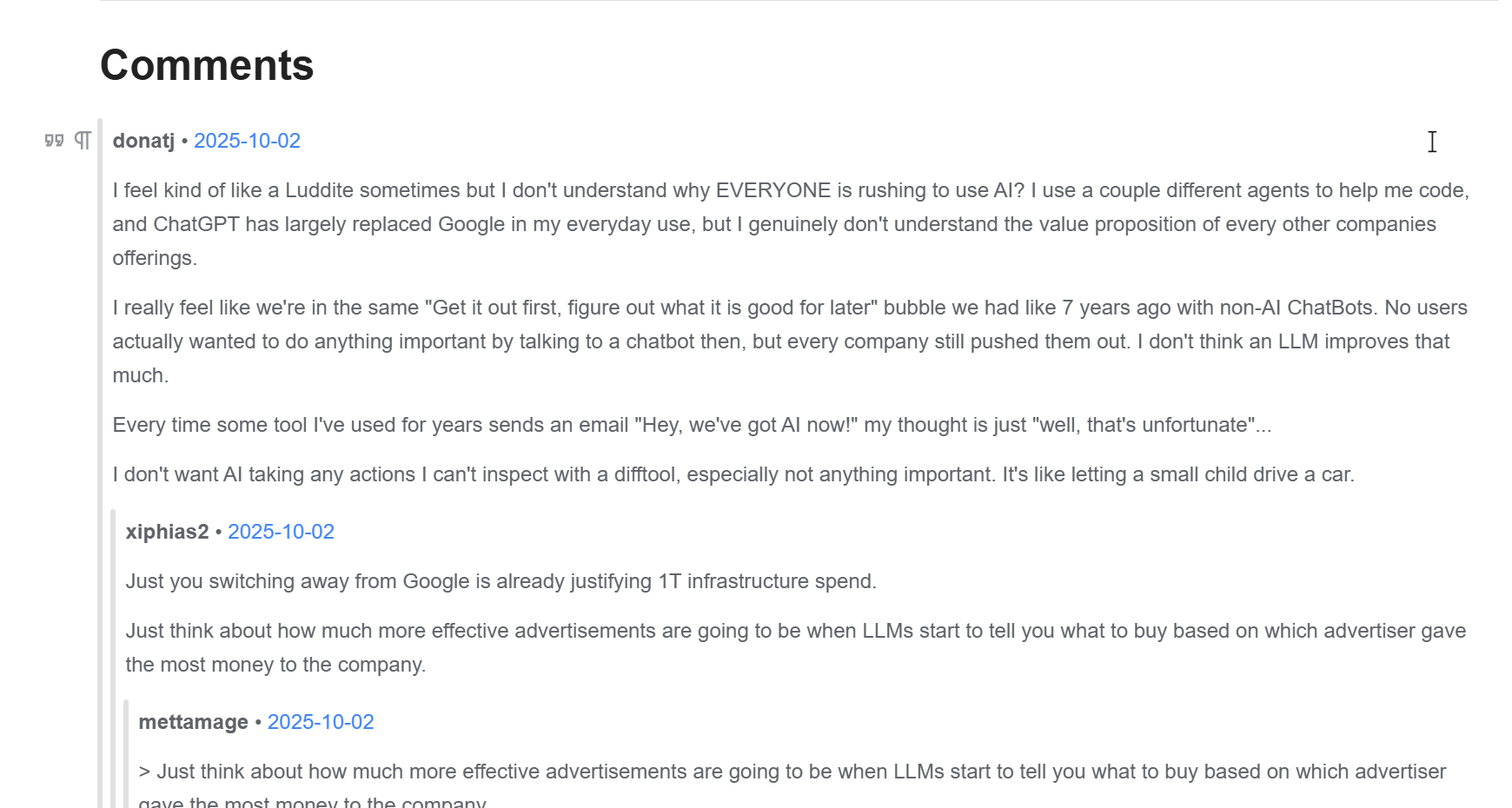1512x808 pixels.
Task: Collapse xiphias2's reply via its vertical bar
Action: click(x=113, y=652)
